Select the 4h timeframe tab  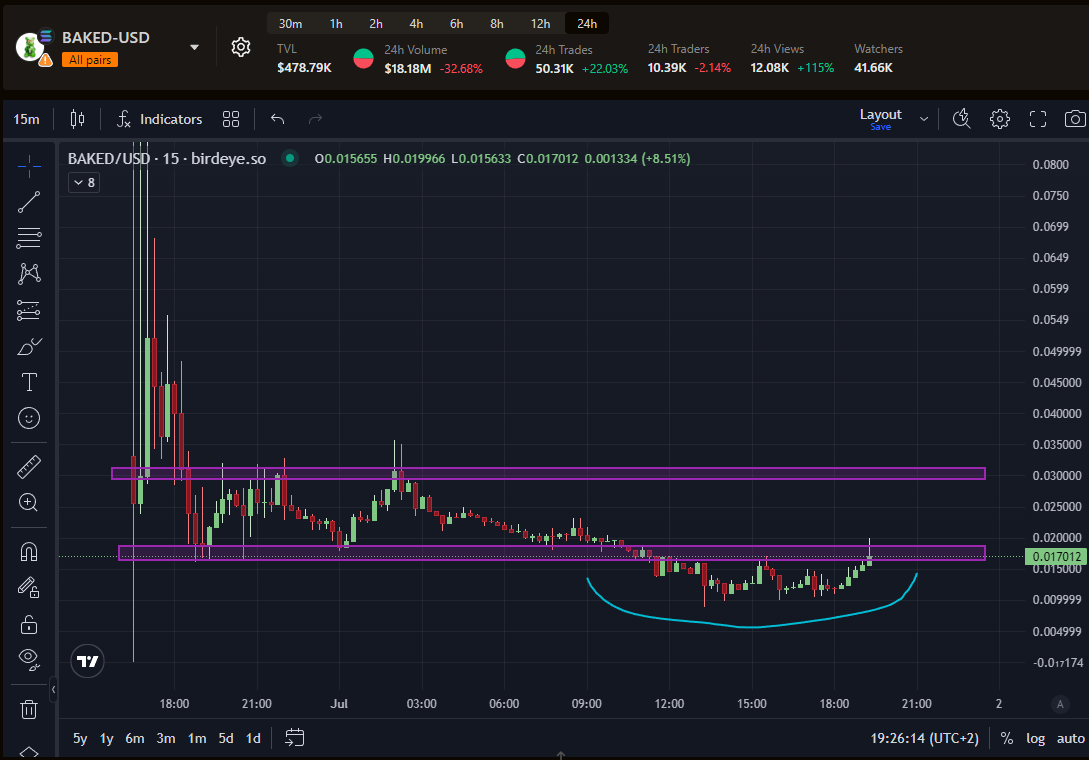tap(415, 22)
